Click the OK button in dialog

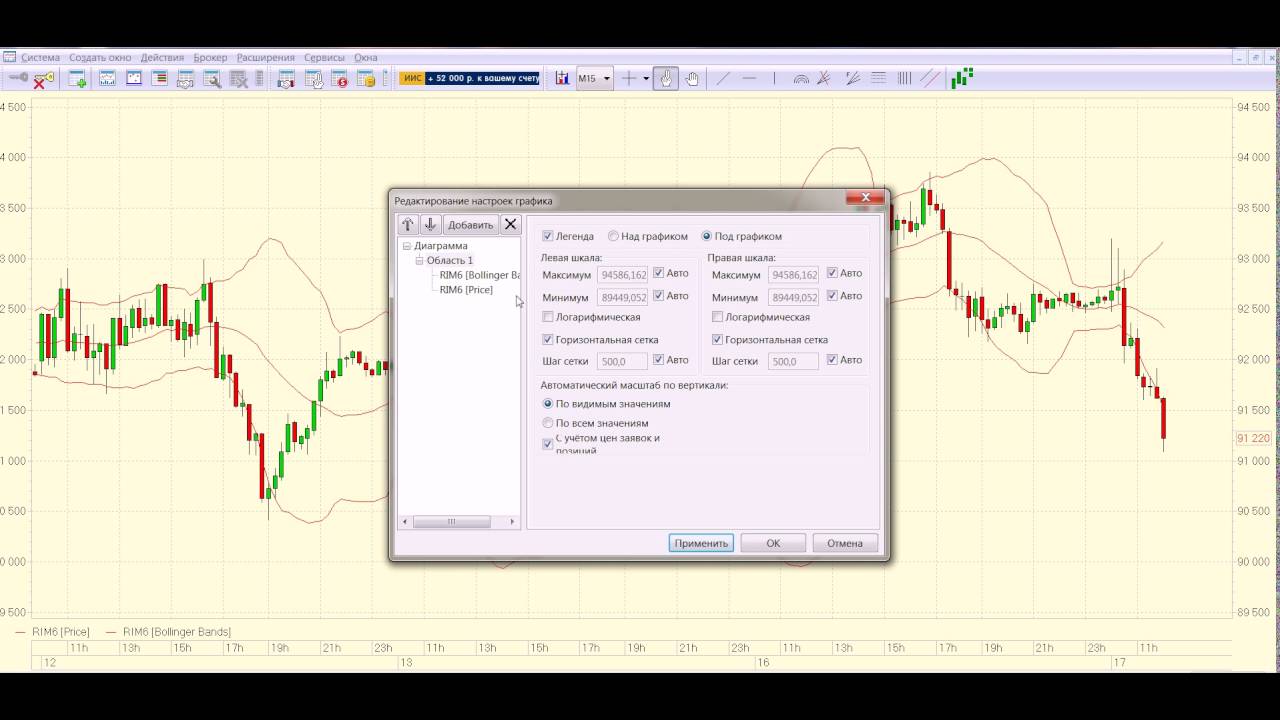point(773,543)
